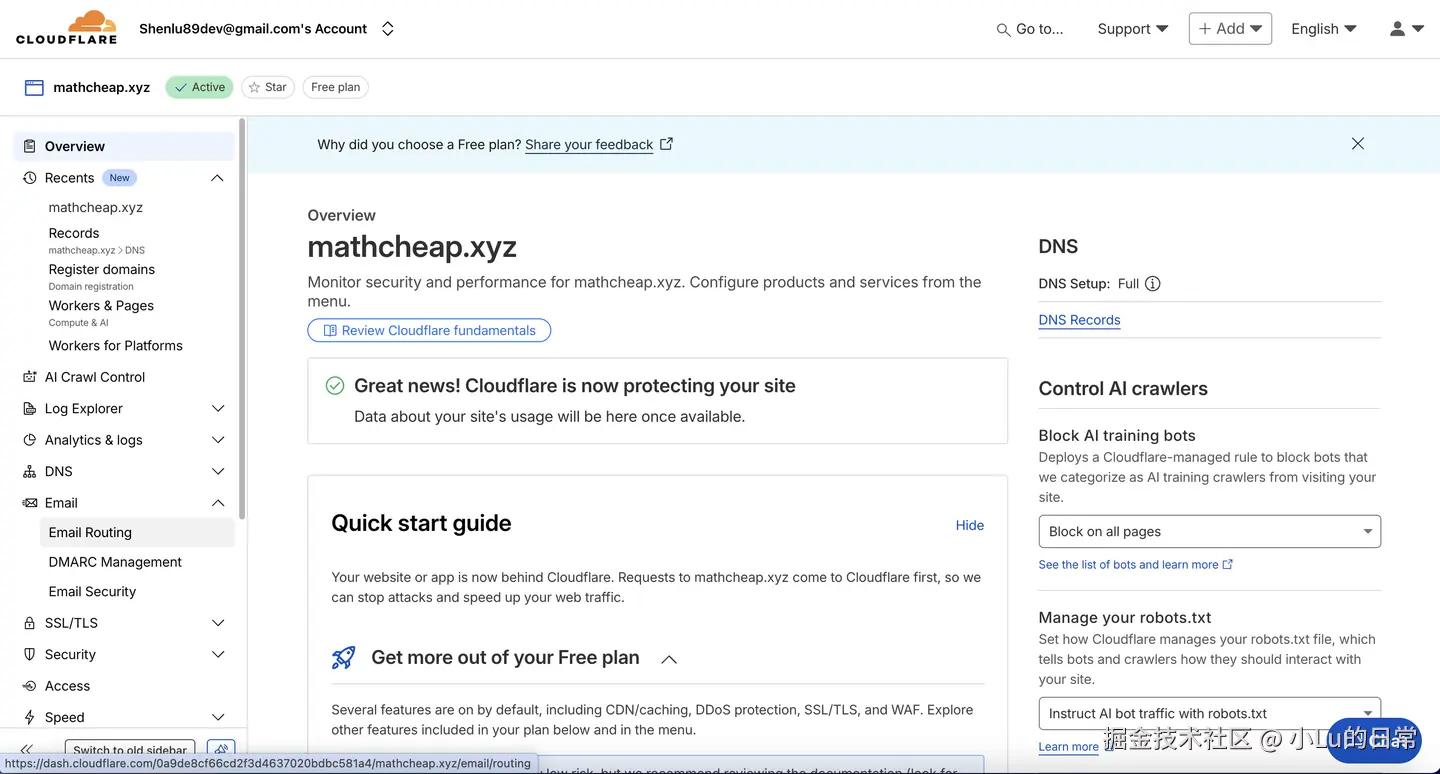Open the Block on all pages dropdown
This screenshot has width=1440, height=774.
[x=1209, y=532]
